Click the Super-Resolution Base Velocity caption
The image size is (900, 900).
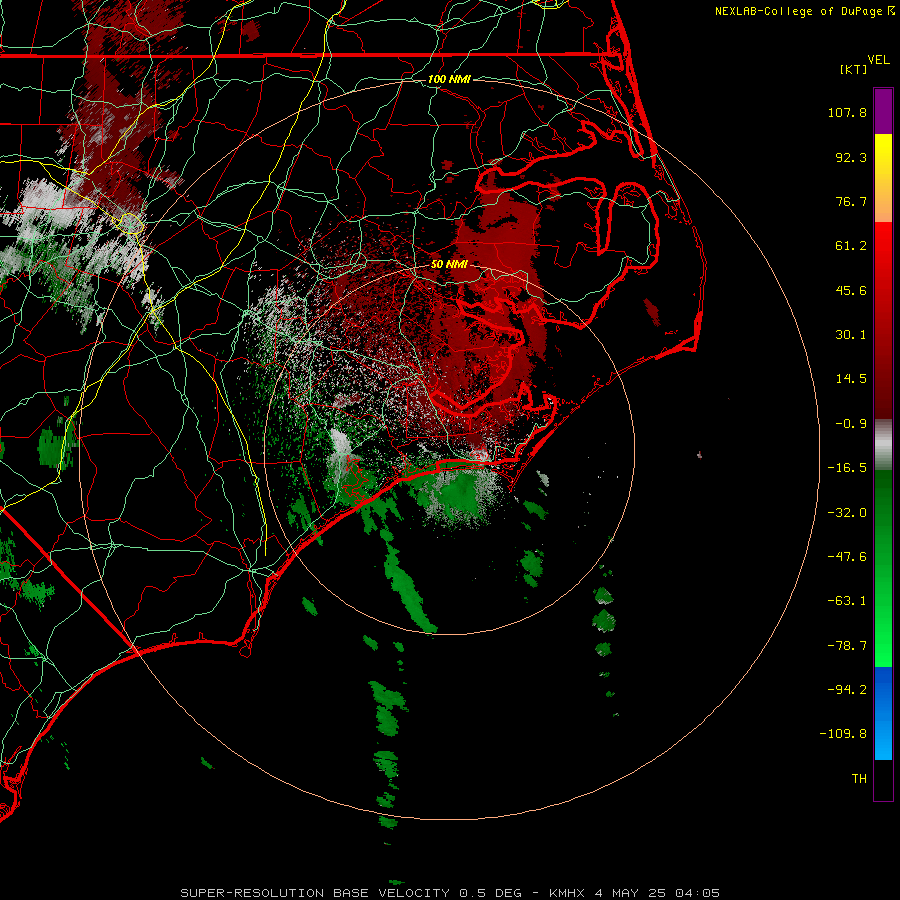point(450,893)
